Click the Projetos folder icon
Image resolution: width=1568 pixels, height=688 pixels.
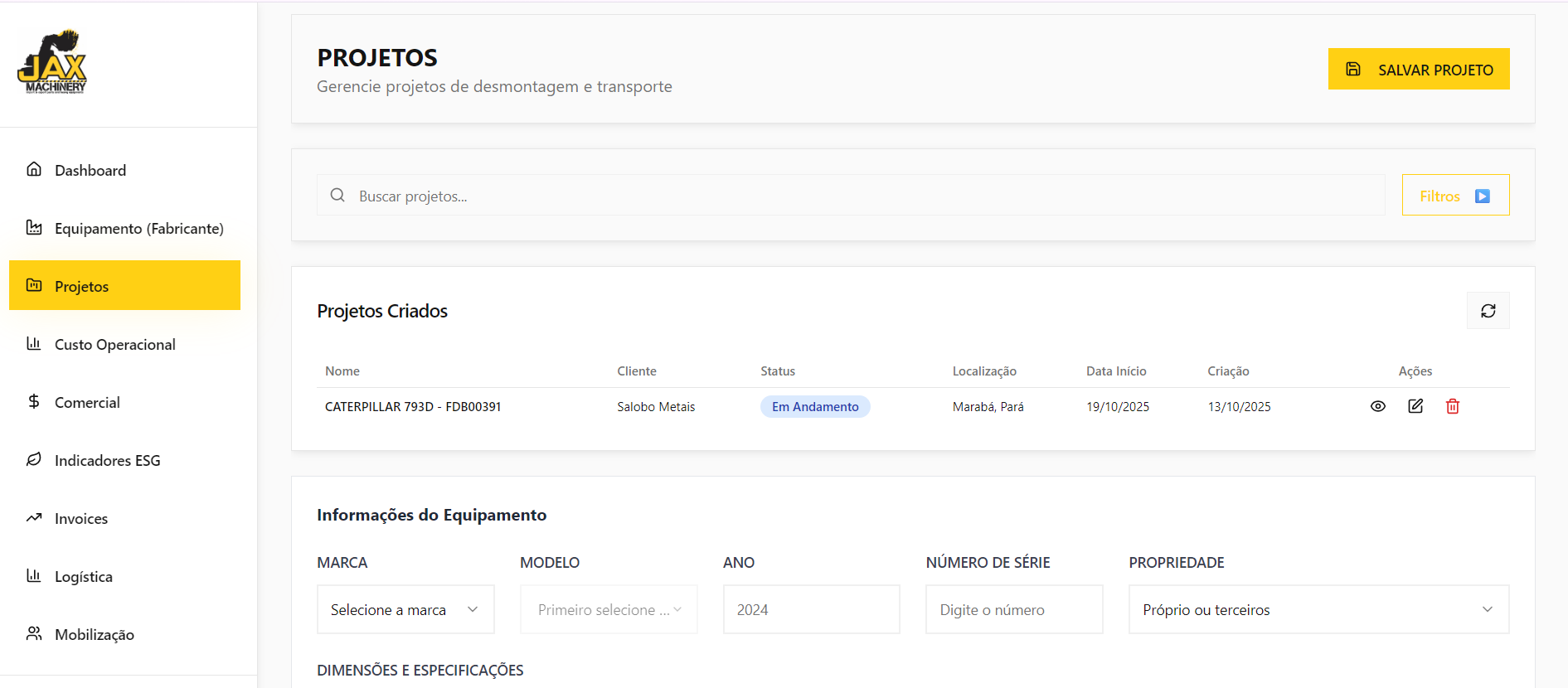tap(34, 285)
